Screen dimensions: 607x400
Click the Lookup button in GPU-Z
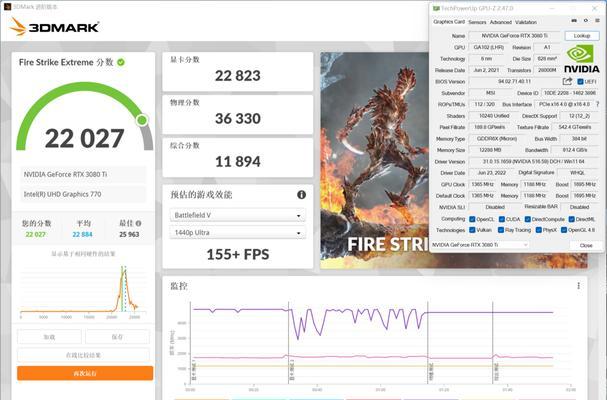[x=581, y=36]
